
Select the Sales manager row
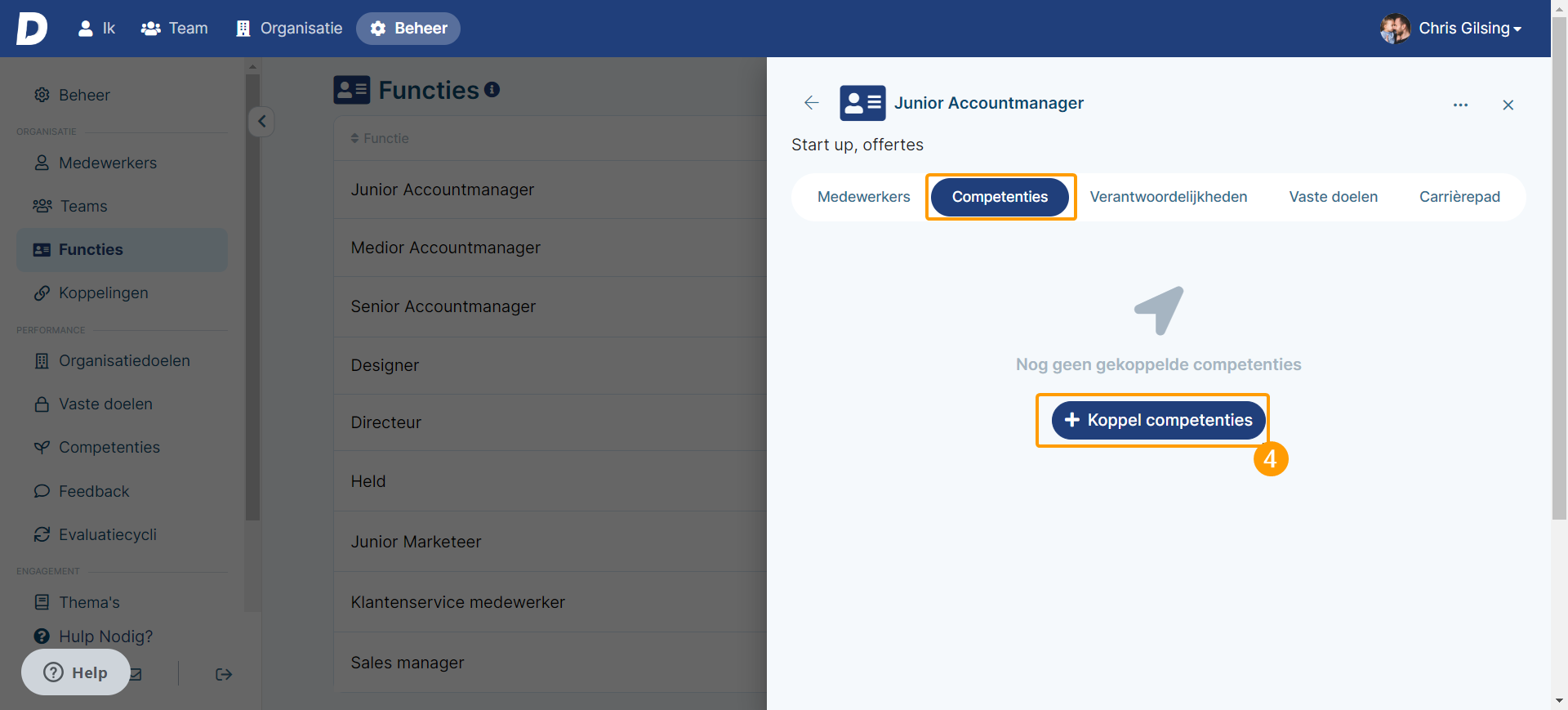click(550, 663)
